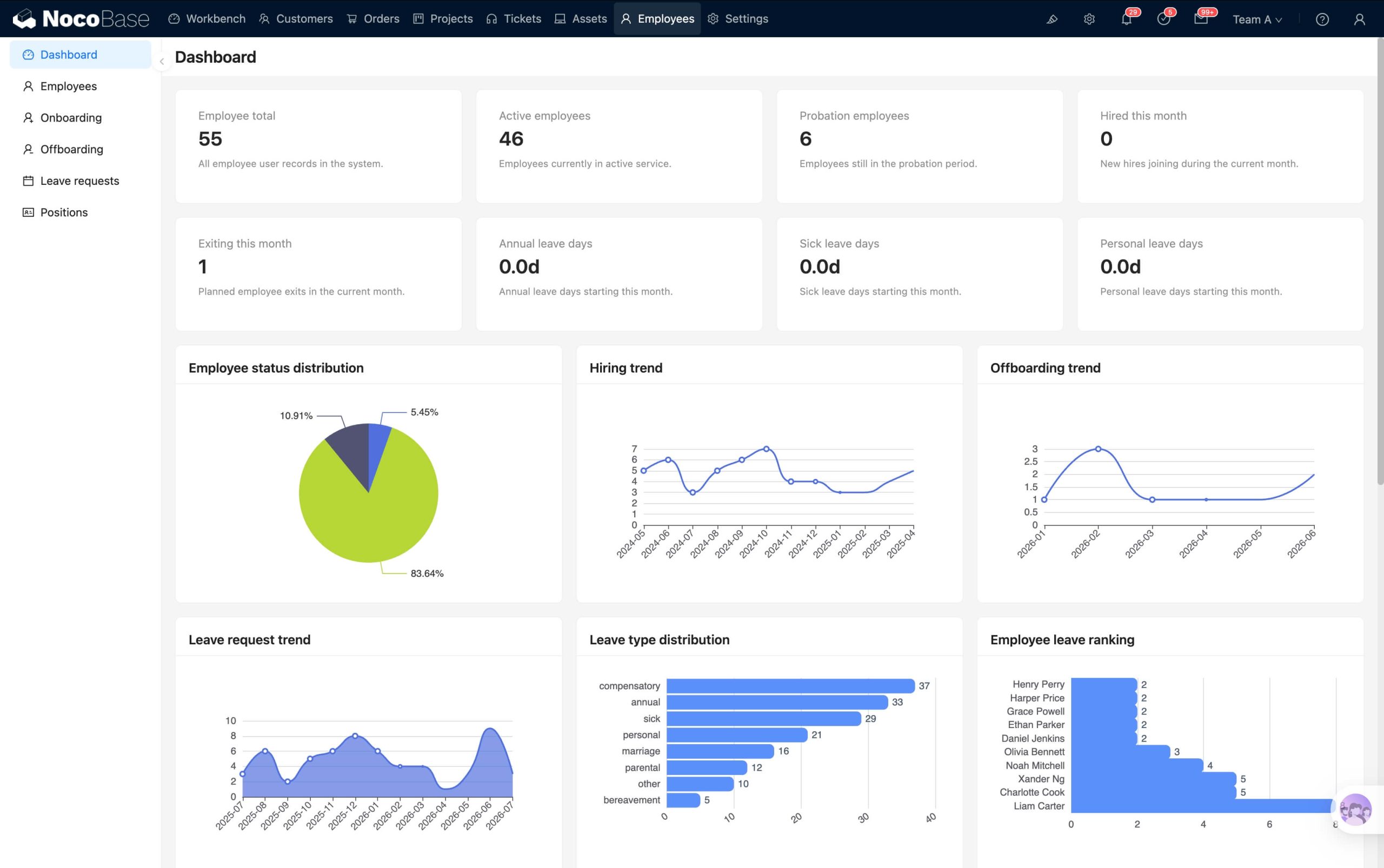Open Employees in the sidebar
This screenshot has height=868, width=1384.
pos(81,86)
